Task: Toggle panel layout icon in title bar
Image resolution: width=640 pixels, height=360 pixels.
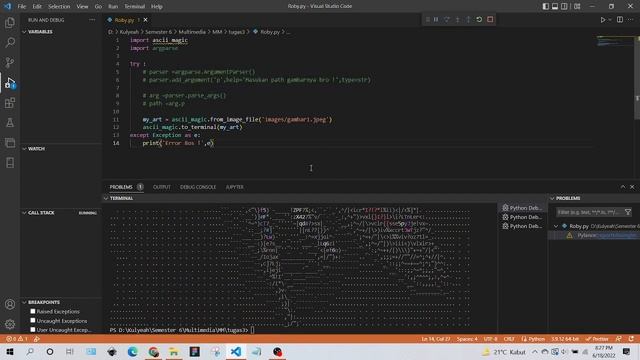Action: pyautogui.click(x=555, y=6)
